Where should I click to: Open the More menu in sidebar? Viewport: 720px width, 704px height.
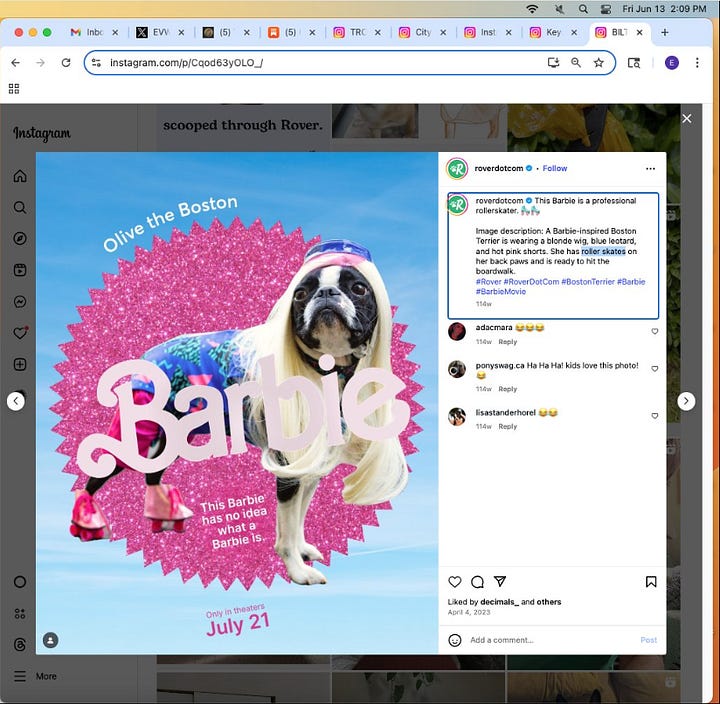pos(35,676)
